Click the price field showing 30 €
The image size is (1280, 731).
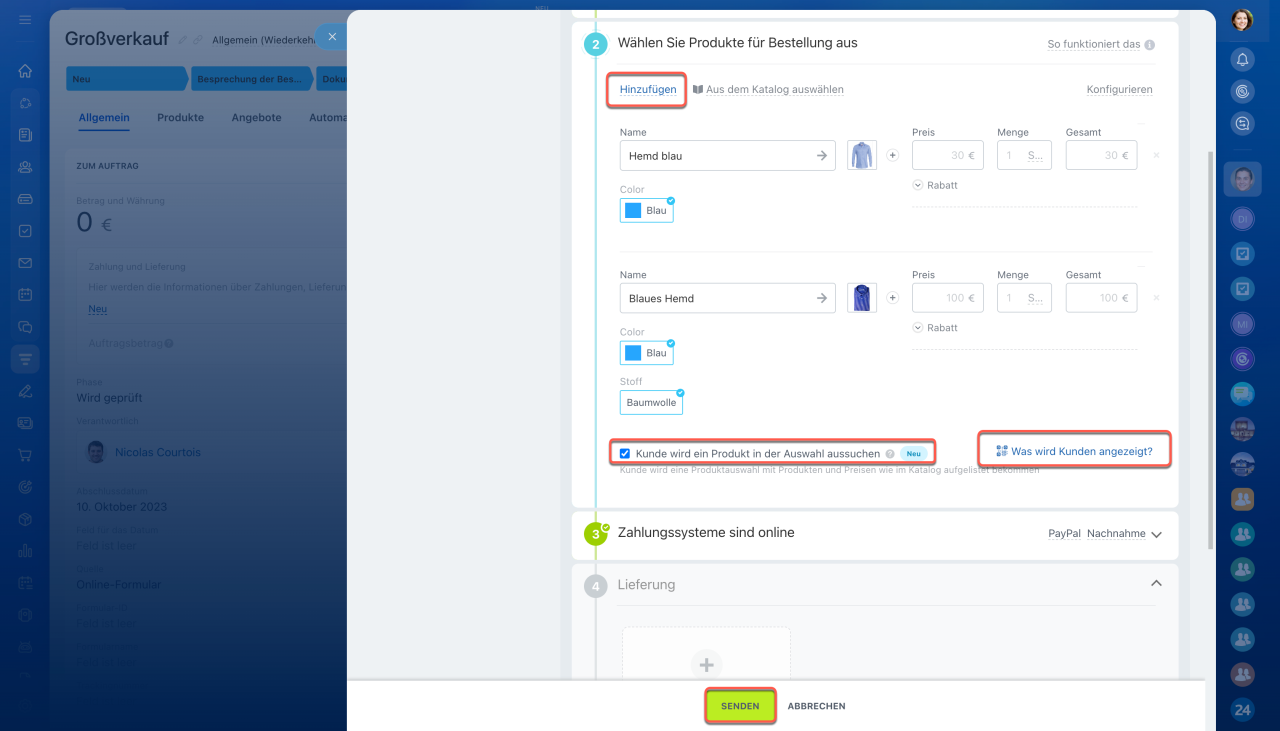(x=947, y=155)
